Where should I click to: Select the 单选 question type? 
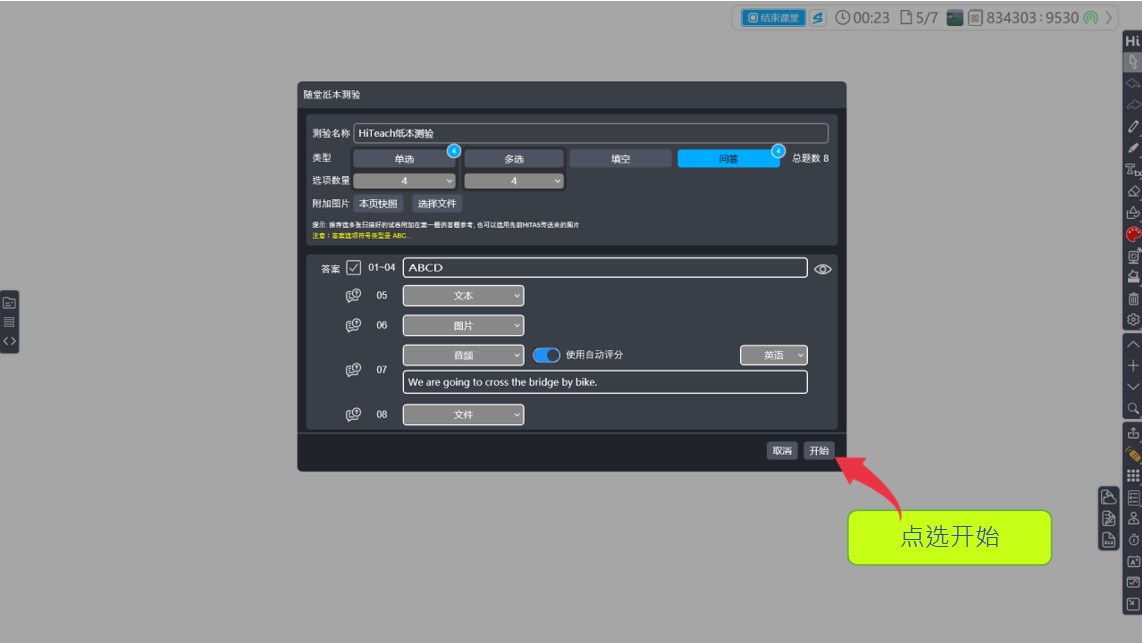coord(404,159)
